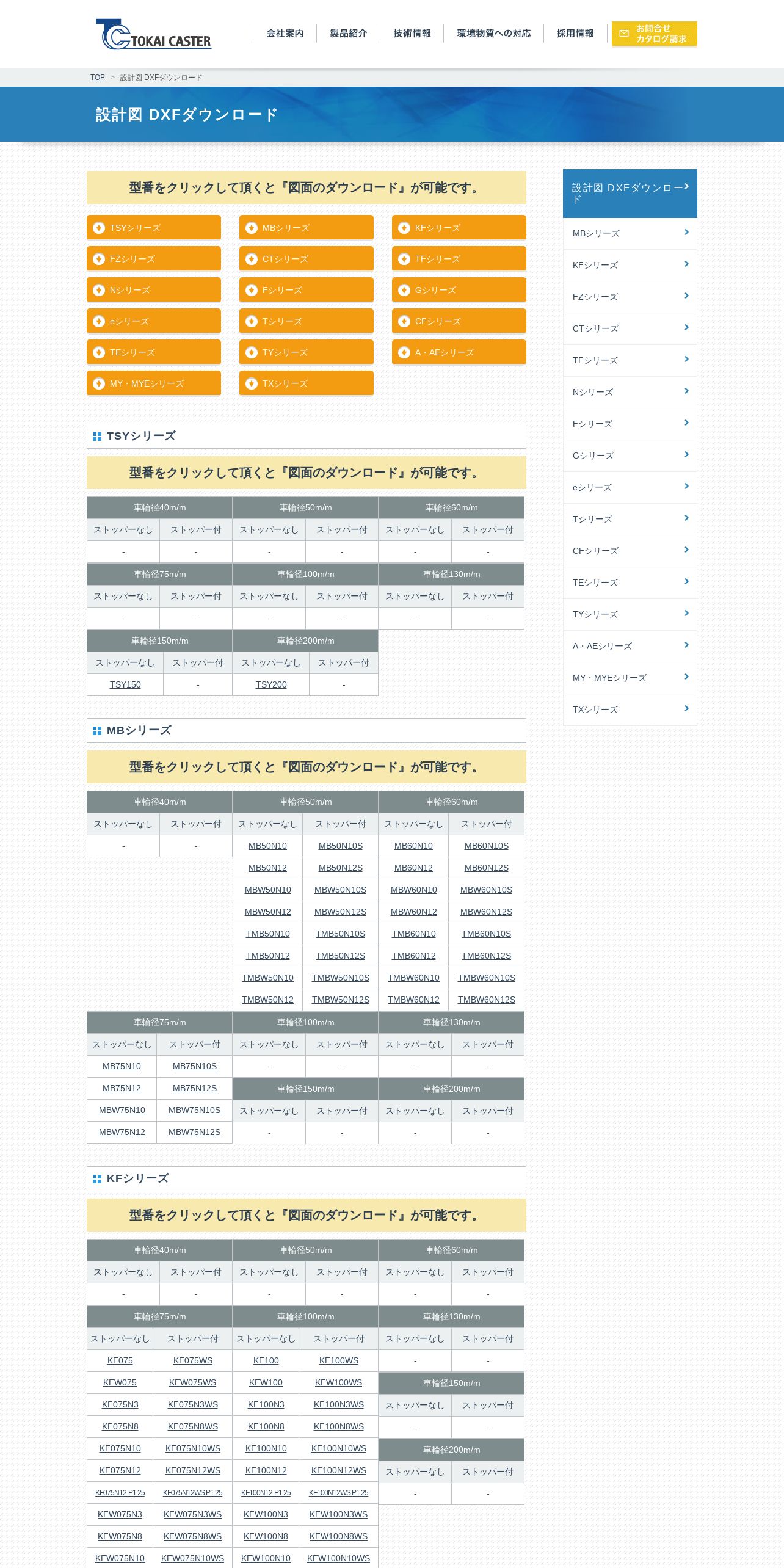Open MB50N10 drawing link

[x=267, y=846]
